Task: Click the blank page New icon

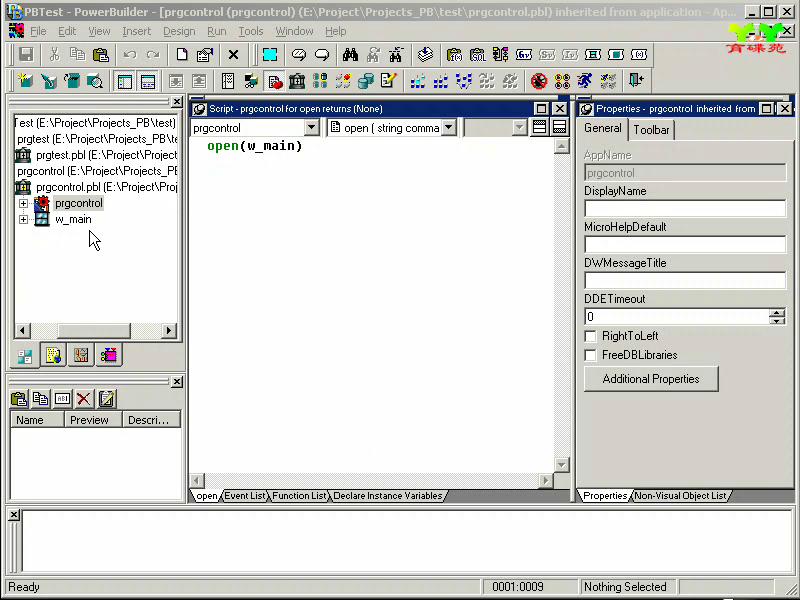Action: [x=182, y=55]
